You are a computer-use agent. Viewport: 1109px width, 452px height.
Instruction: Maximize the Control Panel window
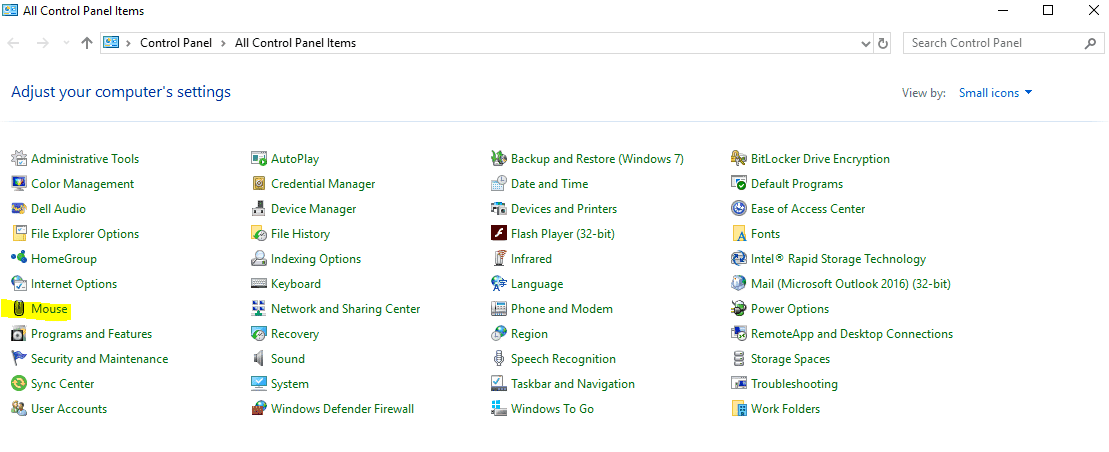(1047, 10)
